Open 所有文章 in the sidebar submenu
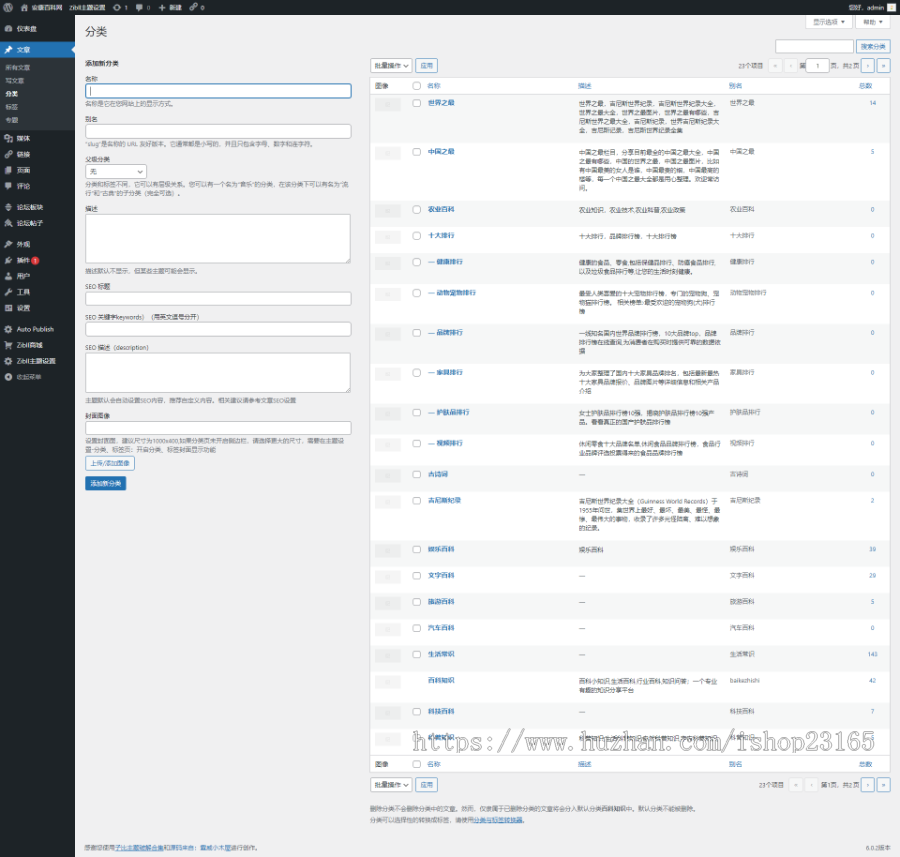This screenshot has height=857, width=900. pos(17,67)
